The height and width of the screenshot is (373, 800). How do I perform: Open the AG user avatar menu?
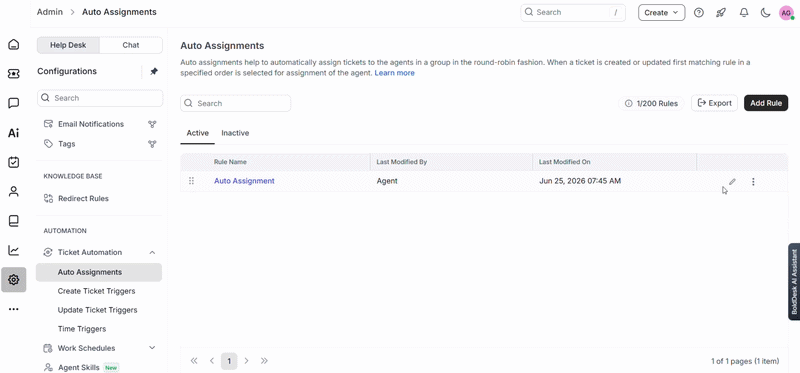(x=786, y=13)
